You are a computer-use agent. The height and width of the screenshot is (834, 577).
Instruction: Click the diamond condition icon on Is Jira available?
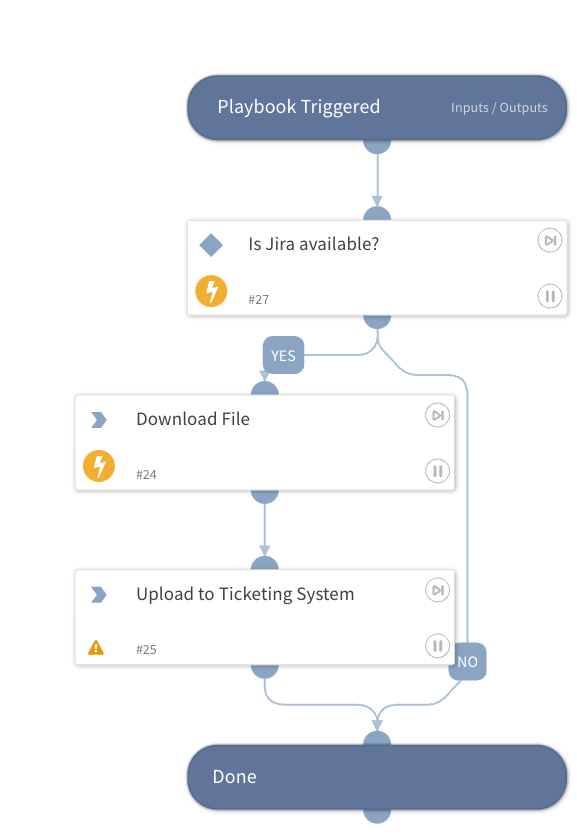(x=211, y=245)
